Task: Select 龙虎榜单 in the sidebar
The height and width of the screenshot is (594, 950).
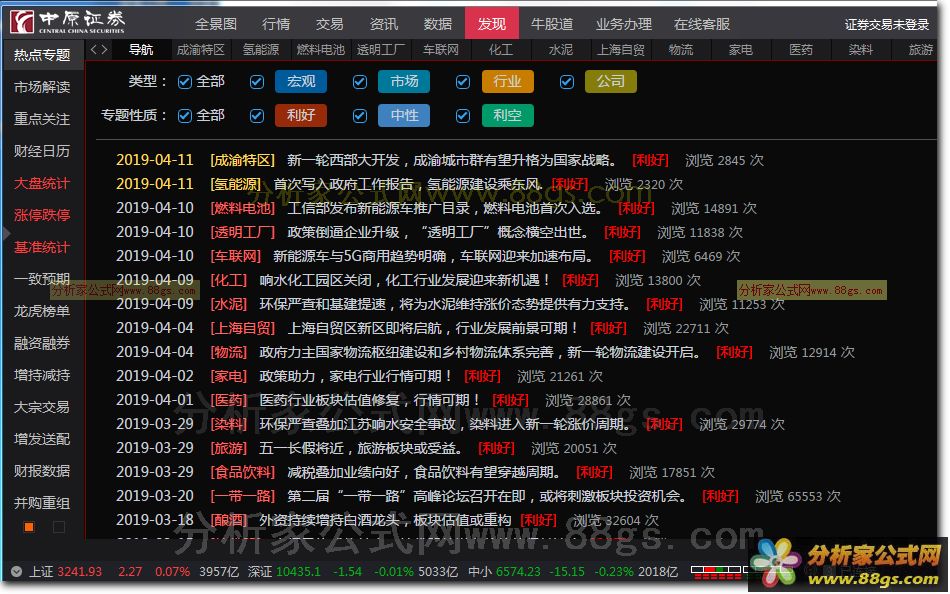Action: point(42,312)
